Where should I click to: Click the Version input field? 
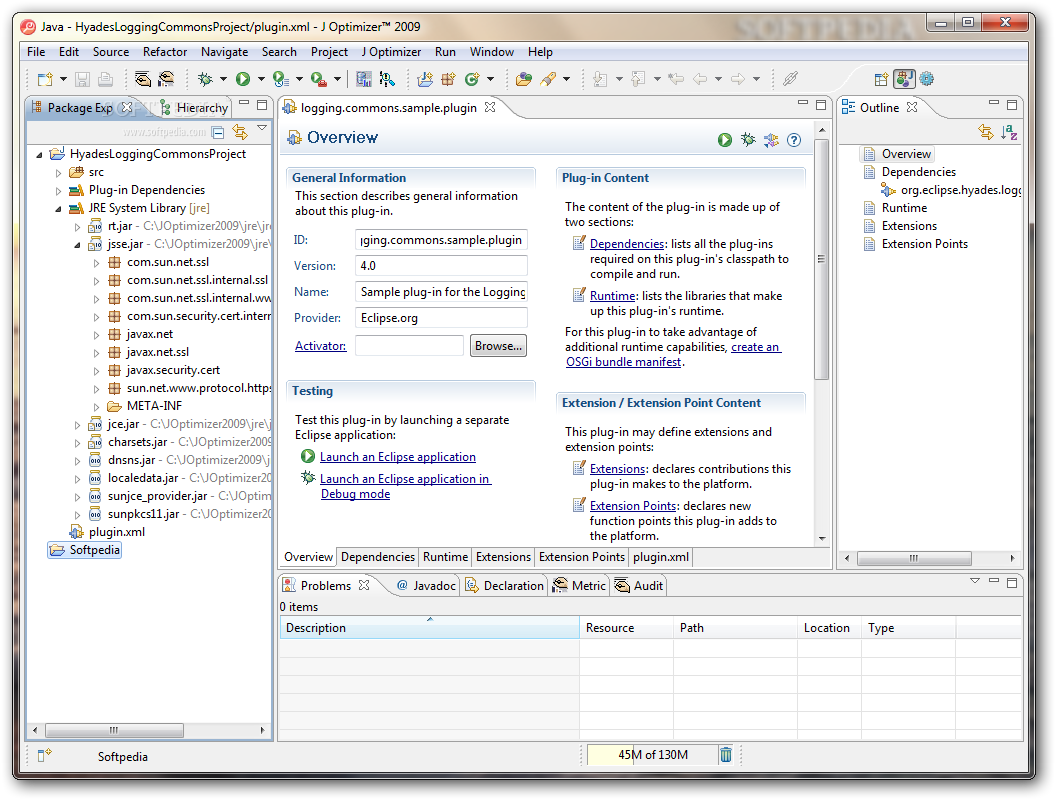441,266
